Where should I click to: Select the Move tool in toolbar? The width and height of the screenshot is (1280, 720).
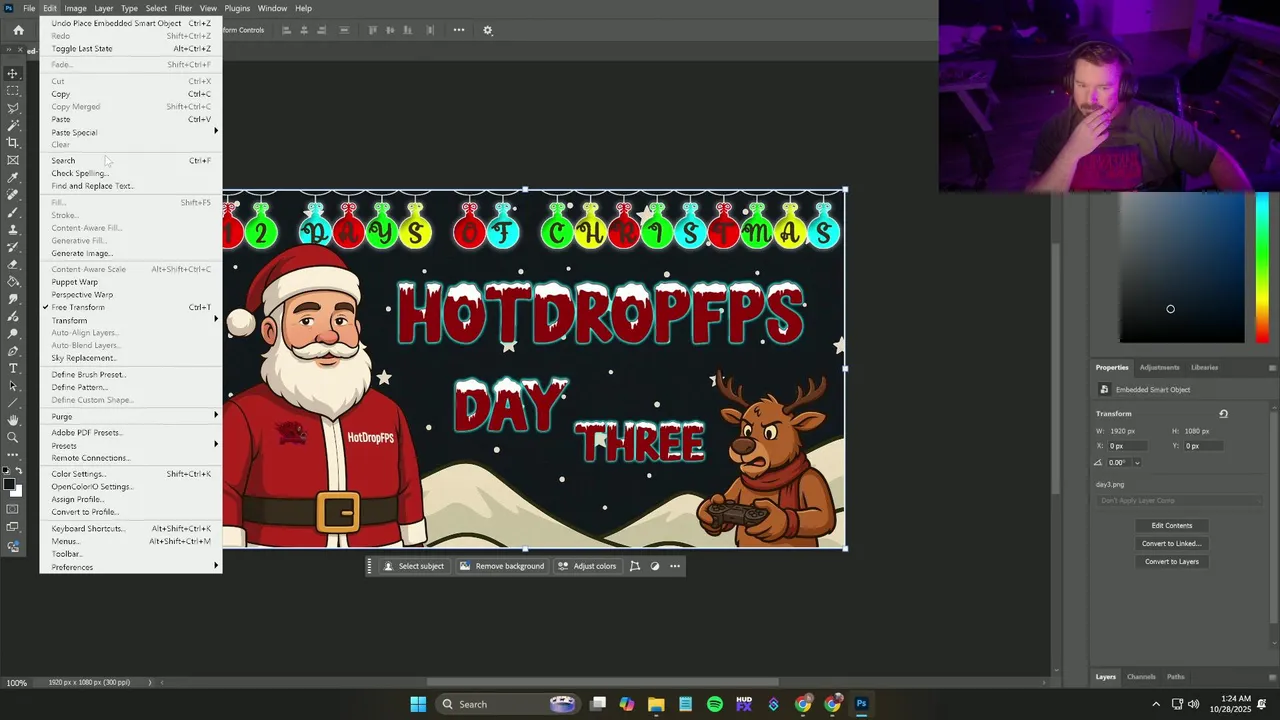pos(13,73)
